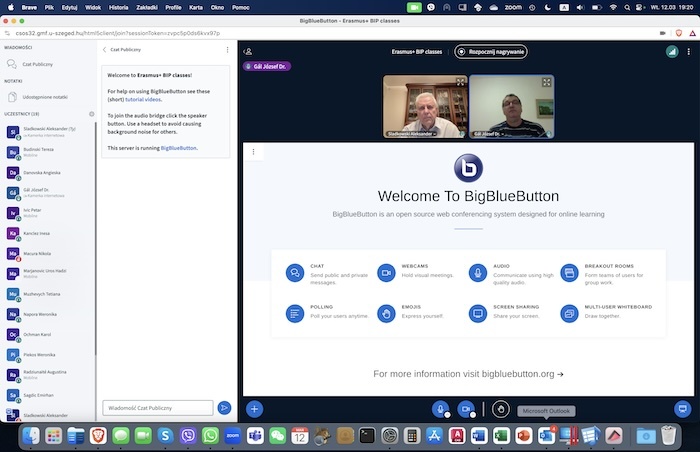The width and height of the screenshot is (700, 452).
Task: Select participant Ivic Petar
Action: (x=49, y=213)
